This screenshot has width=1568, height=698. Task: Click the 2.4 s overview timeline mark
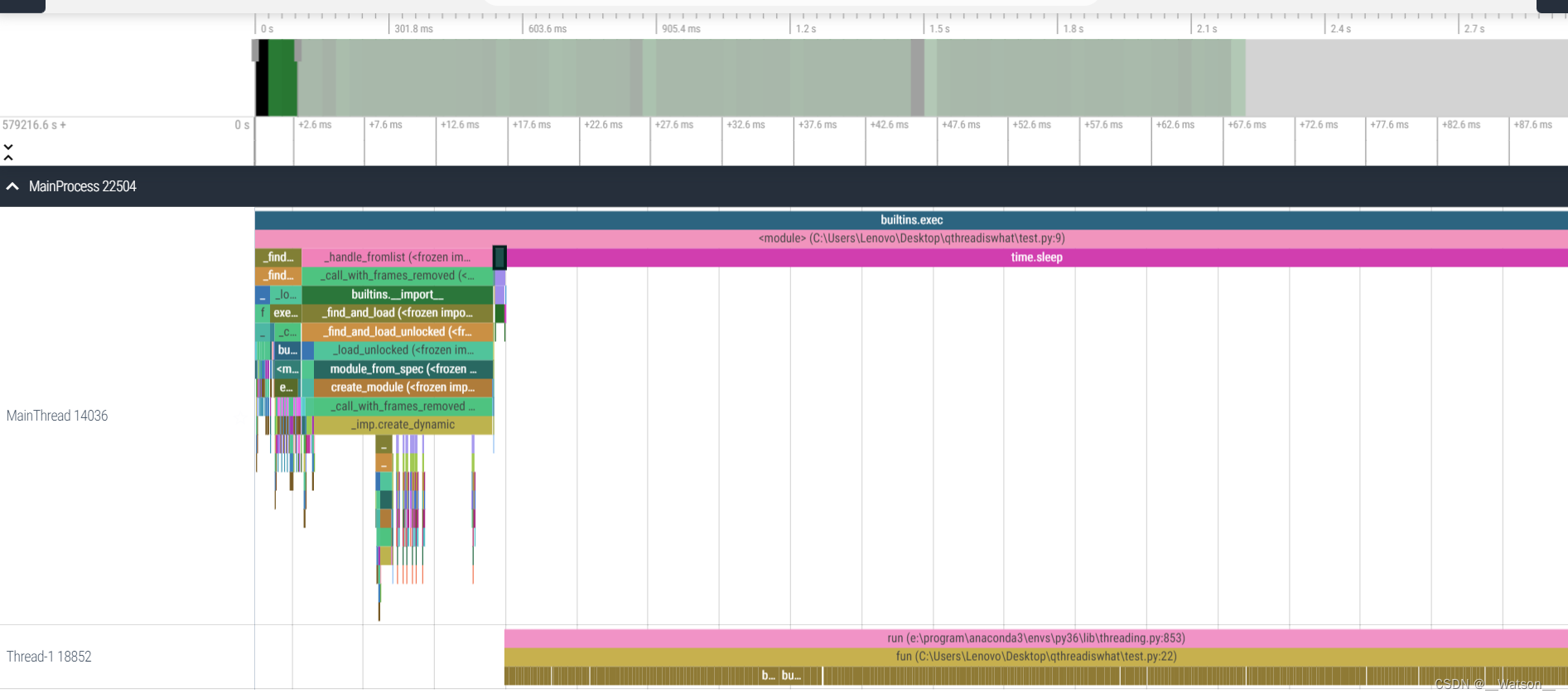point(1341,29)
